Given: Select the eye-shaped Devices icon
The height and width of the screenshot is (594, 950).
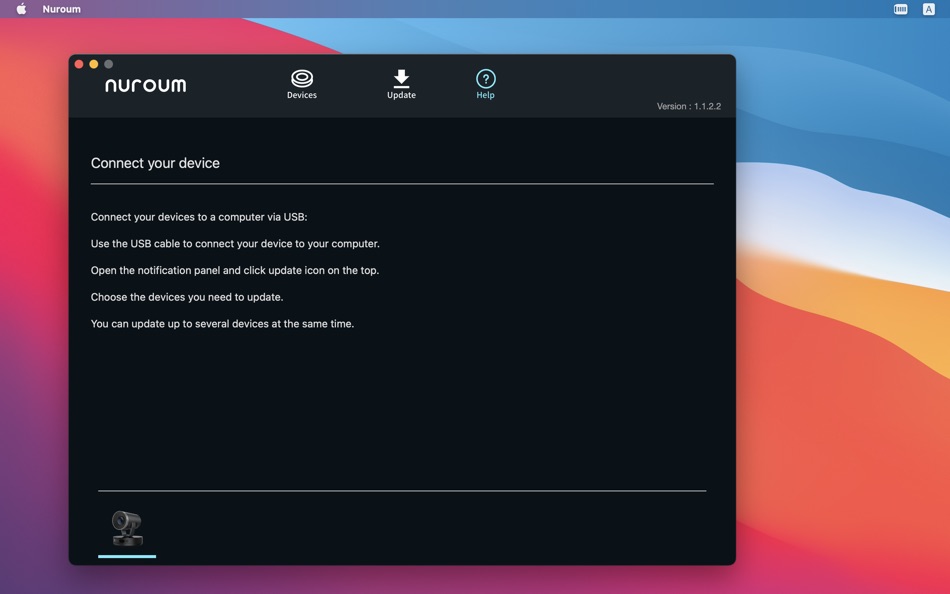Looking at the screenshot, I should [x=302, y=77].
